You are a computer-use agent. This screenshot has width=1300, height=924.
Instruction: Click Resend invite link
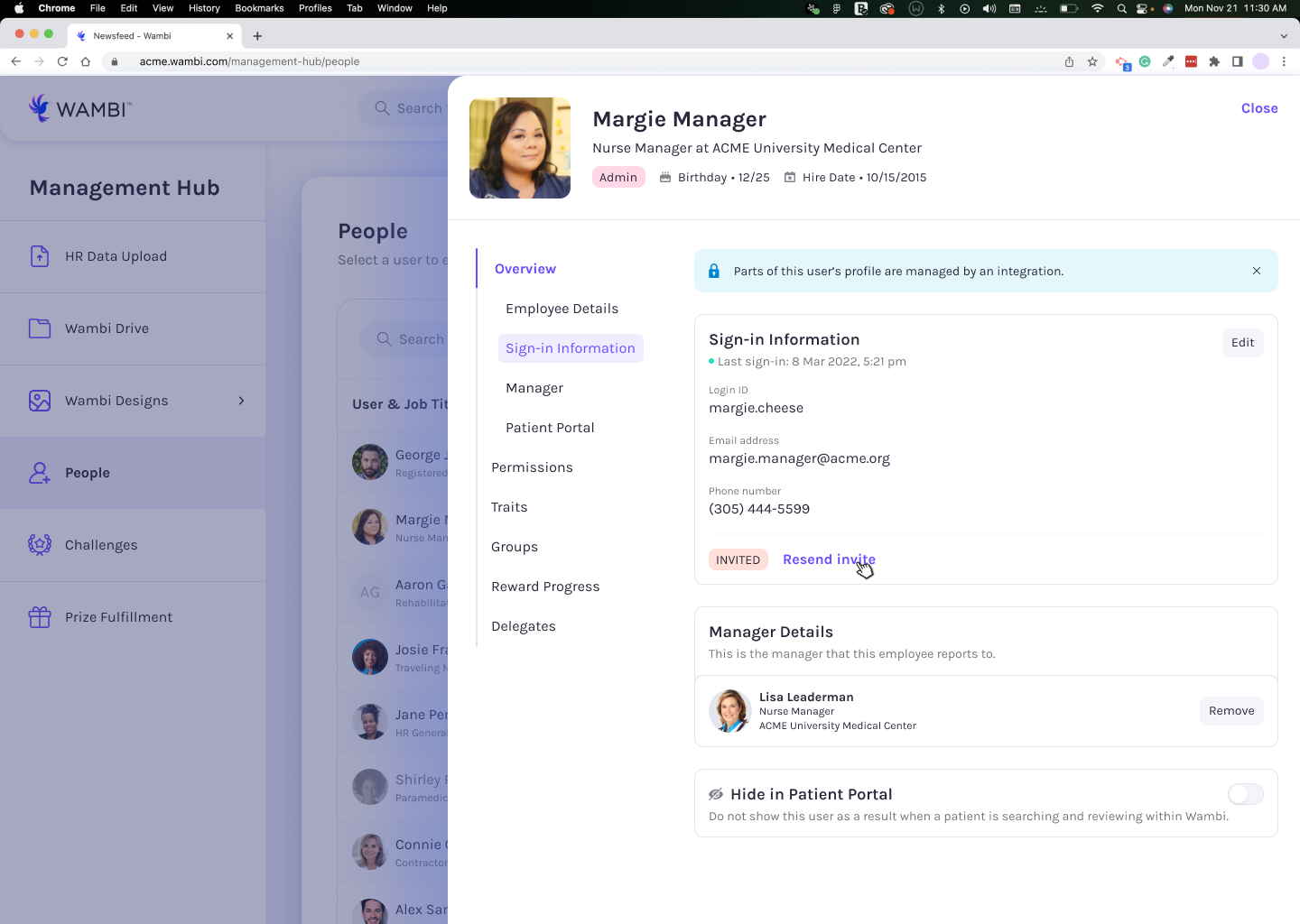[829, 559]
